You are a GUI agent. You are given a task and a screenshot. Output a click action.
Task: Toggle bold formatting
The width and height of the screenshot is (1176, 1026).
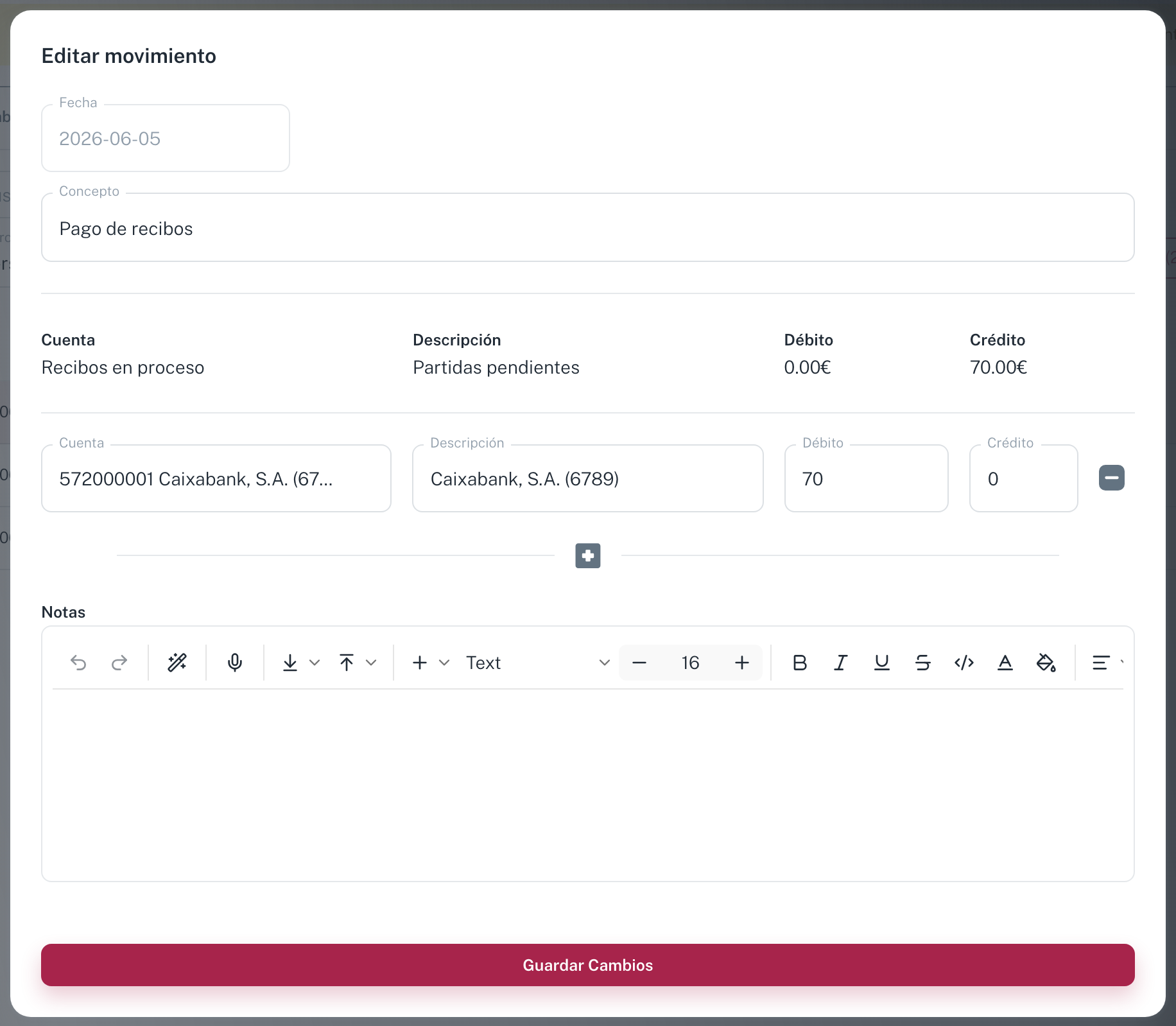tap(800, 663)
